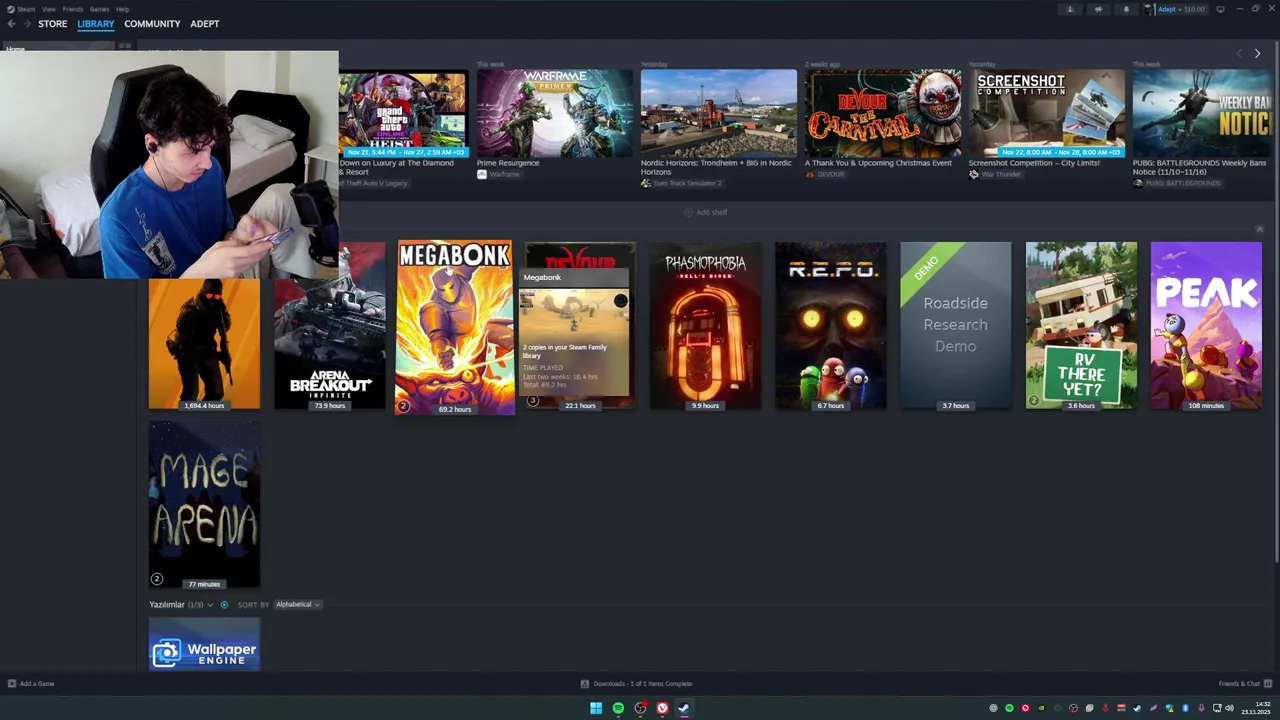
Task: Click family copies badge on Mage Arena
Action: pyautogui.click(x=156, y=579)
